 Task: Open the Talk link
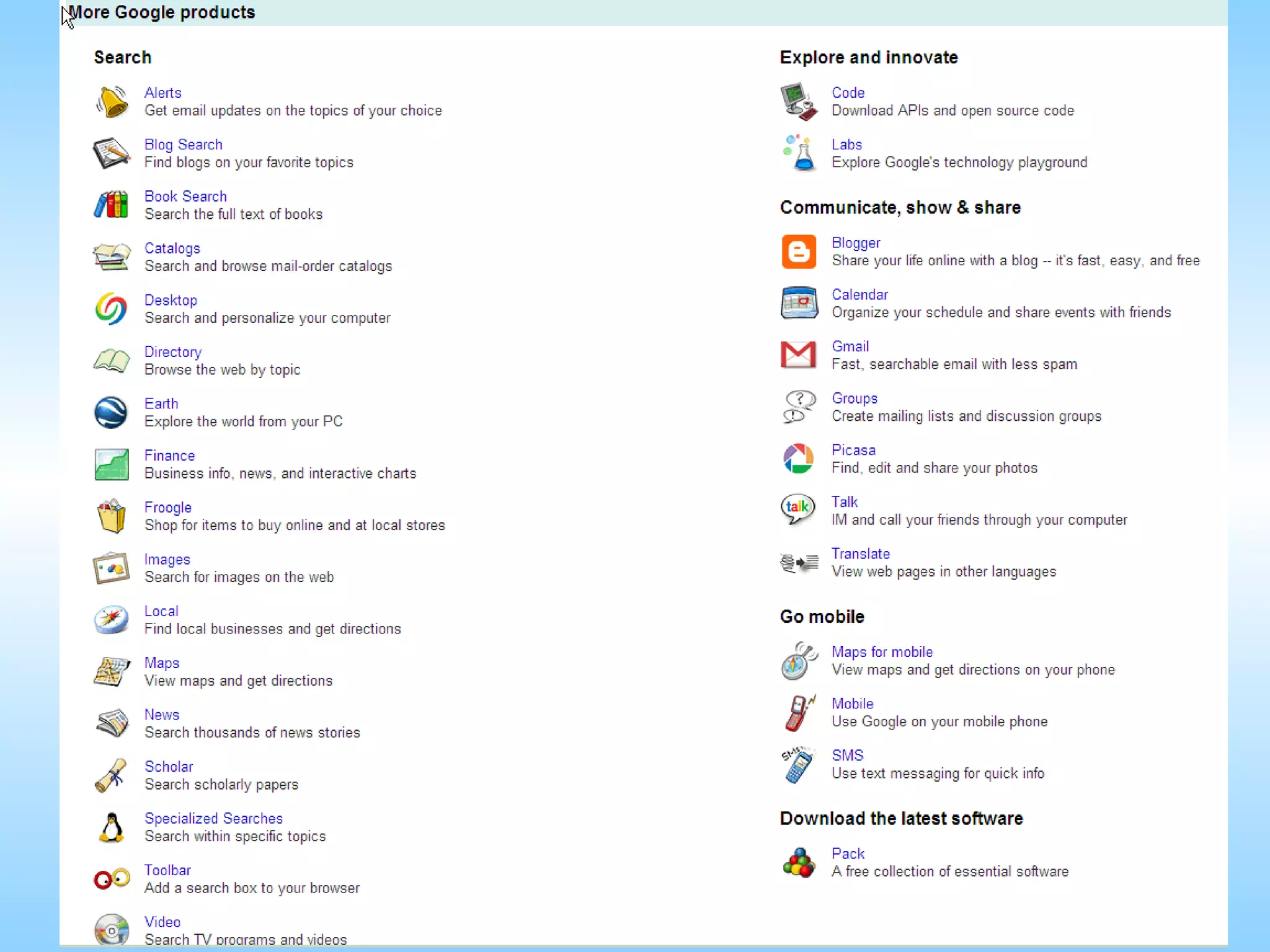[x=845, y=503]
